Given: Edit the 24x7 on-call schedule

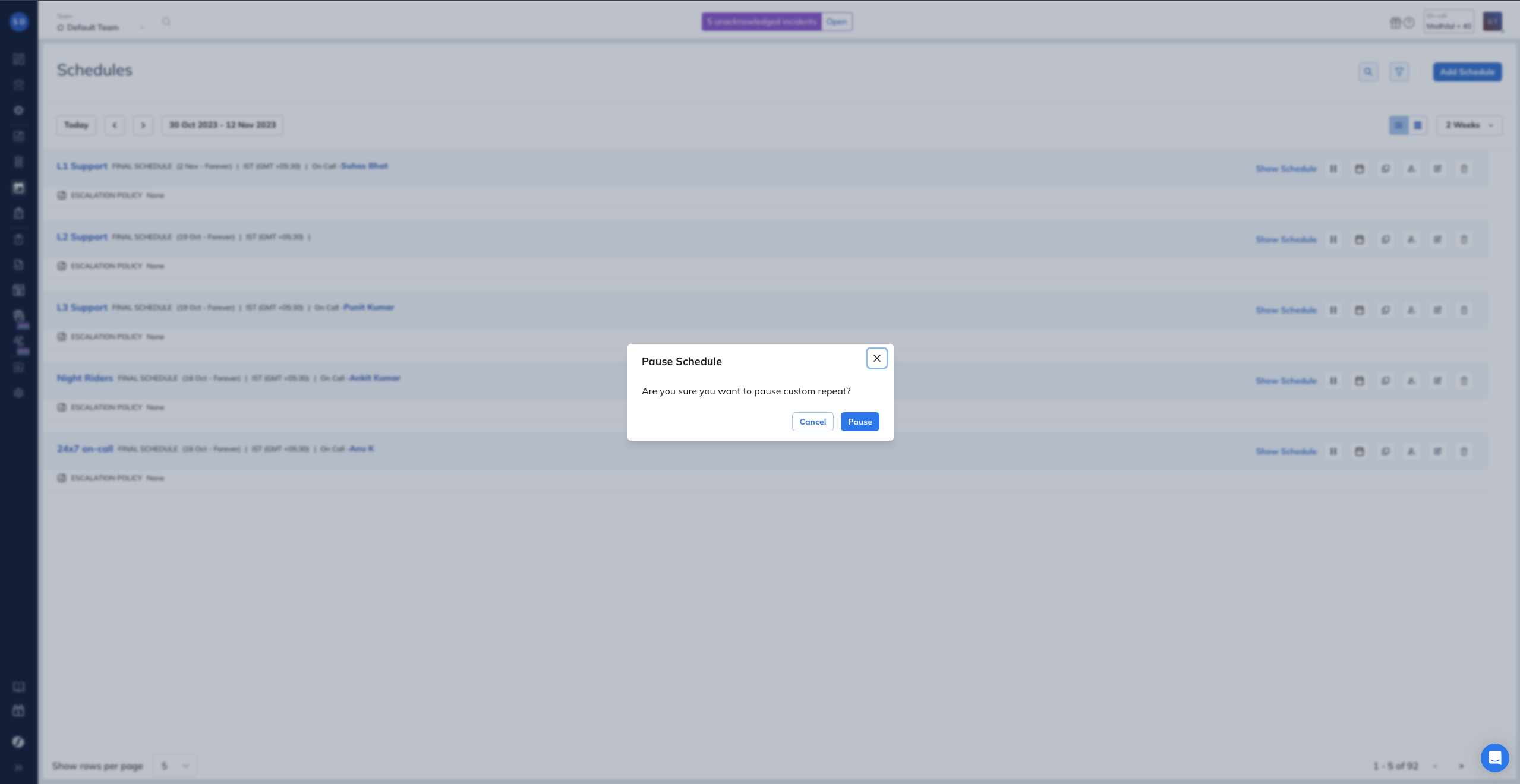Looking at the screenshot, I should pyautogui.click(x=1437, y=451).
